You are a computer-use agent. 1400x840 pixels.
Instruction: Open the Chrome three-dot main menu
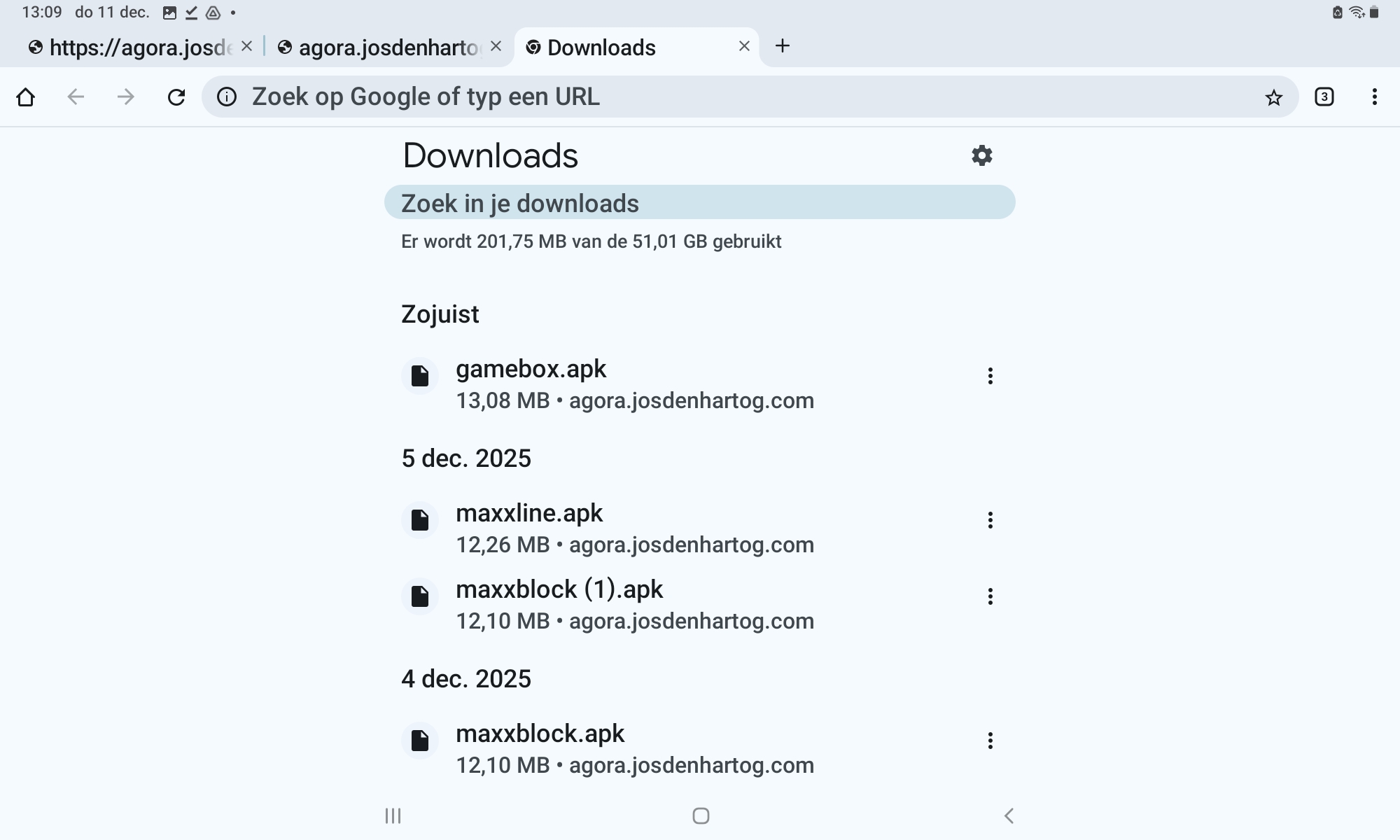(1374, 97)
